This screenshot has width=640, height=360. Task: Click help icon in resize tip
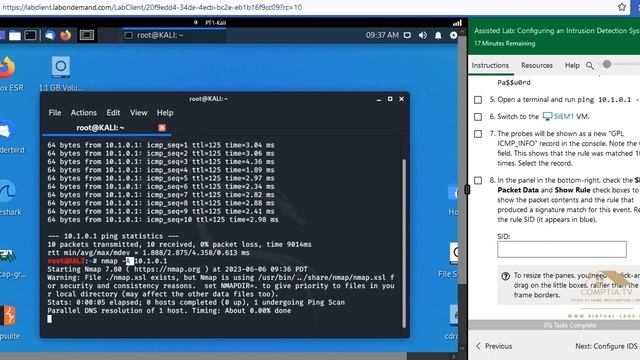pos(505,276)
